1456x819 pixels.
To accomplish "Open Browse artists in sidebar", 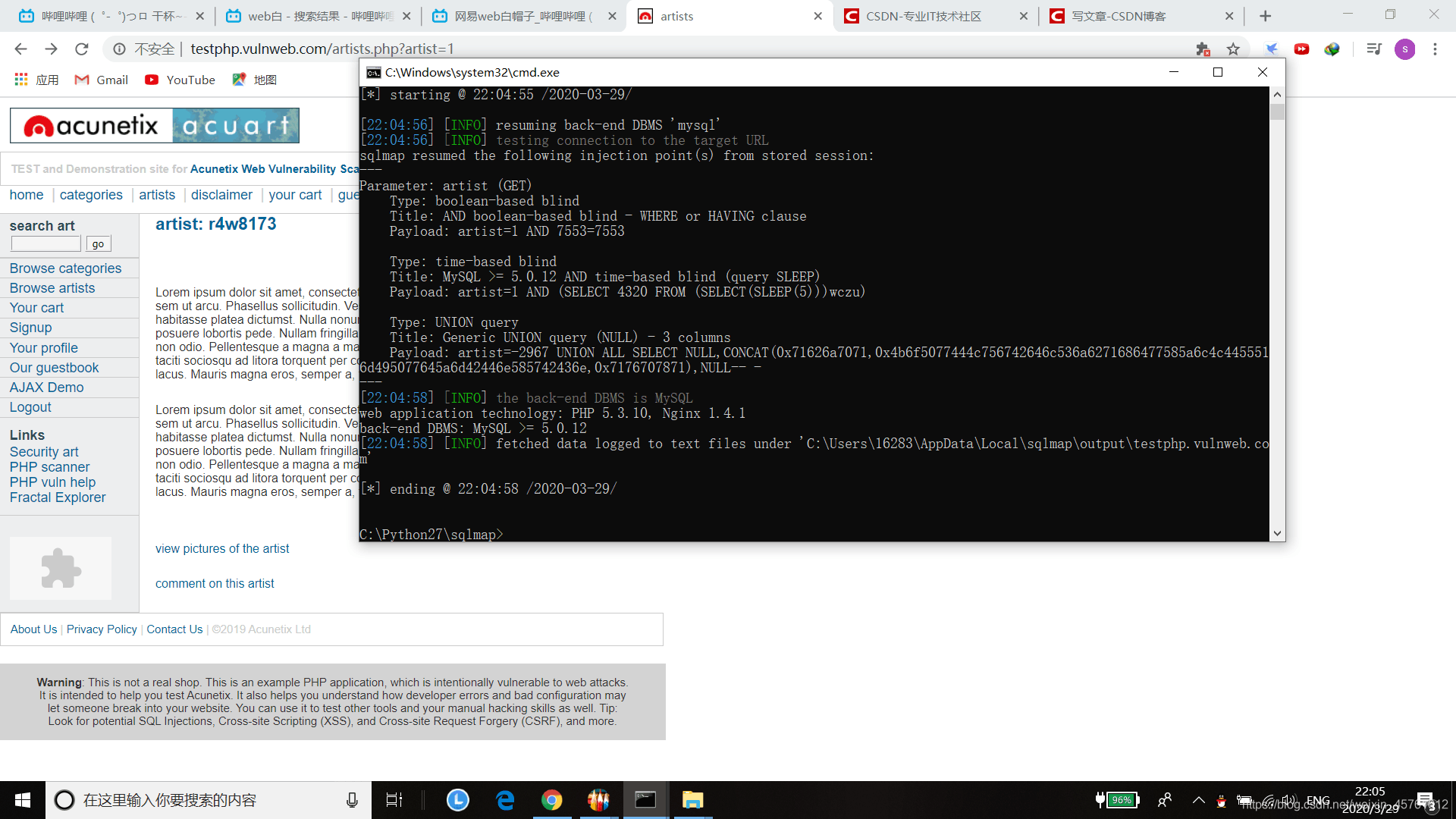I will [x=52, y=288].
